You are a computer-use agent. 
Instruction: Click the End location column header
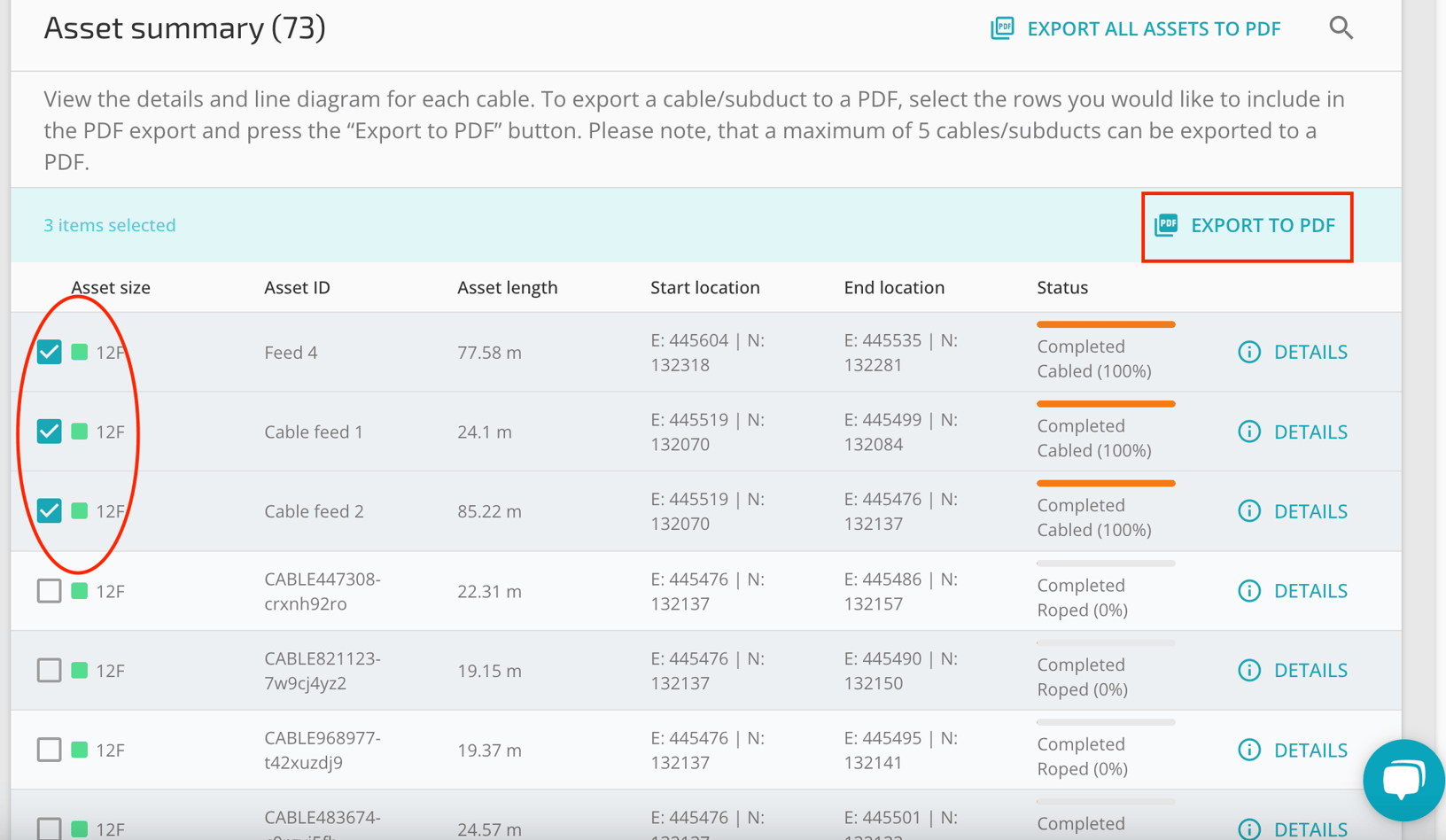(x=894, y=287)
